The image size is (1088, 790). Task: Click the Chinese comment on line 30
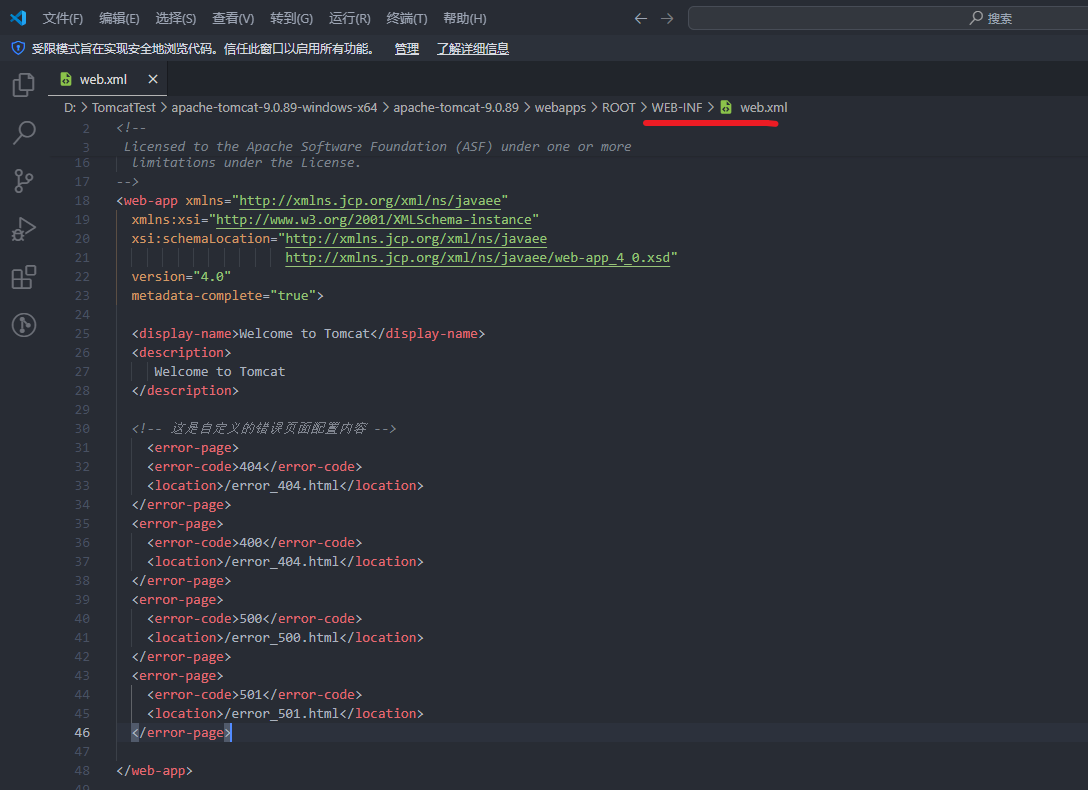[x=264, y=429]
